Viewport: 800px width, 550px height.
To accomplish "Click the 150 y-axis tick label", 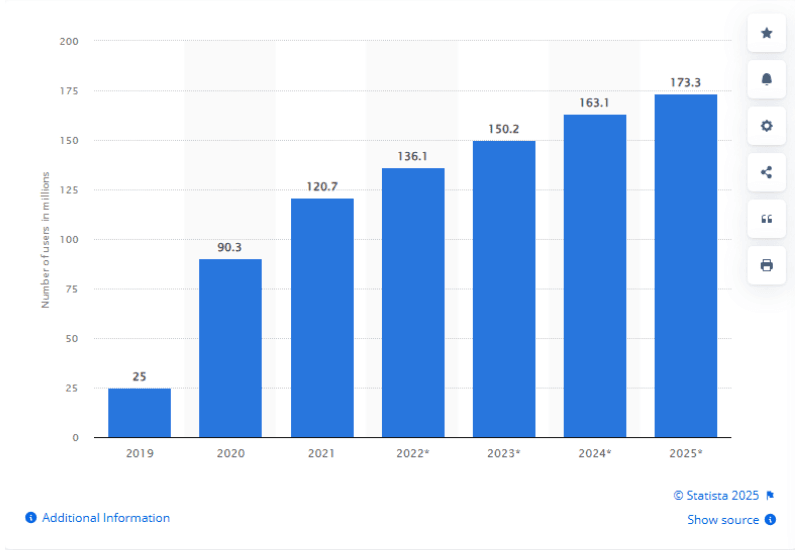I will tap(69, 140).
